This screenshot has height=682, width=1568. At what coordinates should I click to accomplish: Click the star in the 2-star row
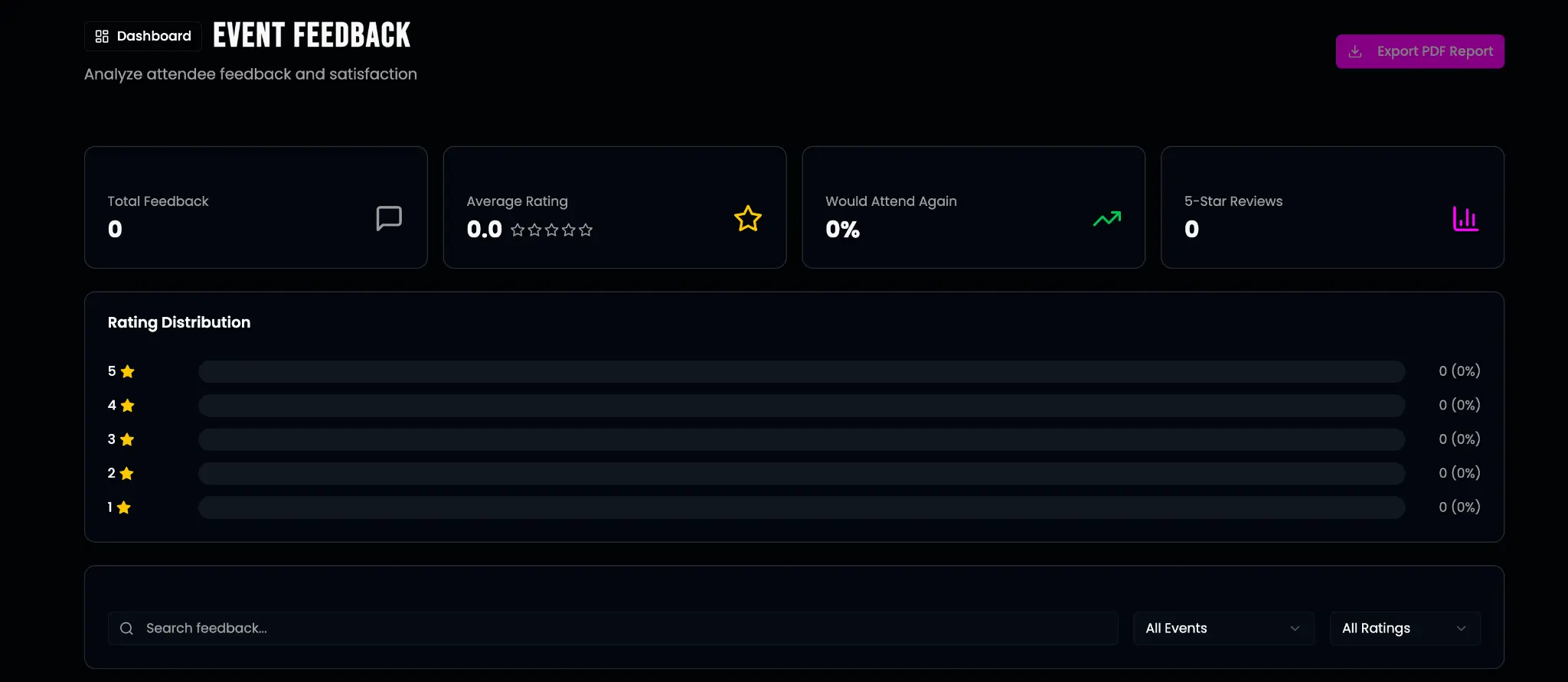[127, 474]
